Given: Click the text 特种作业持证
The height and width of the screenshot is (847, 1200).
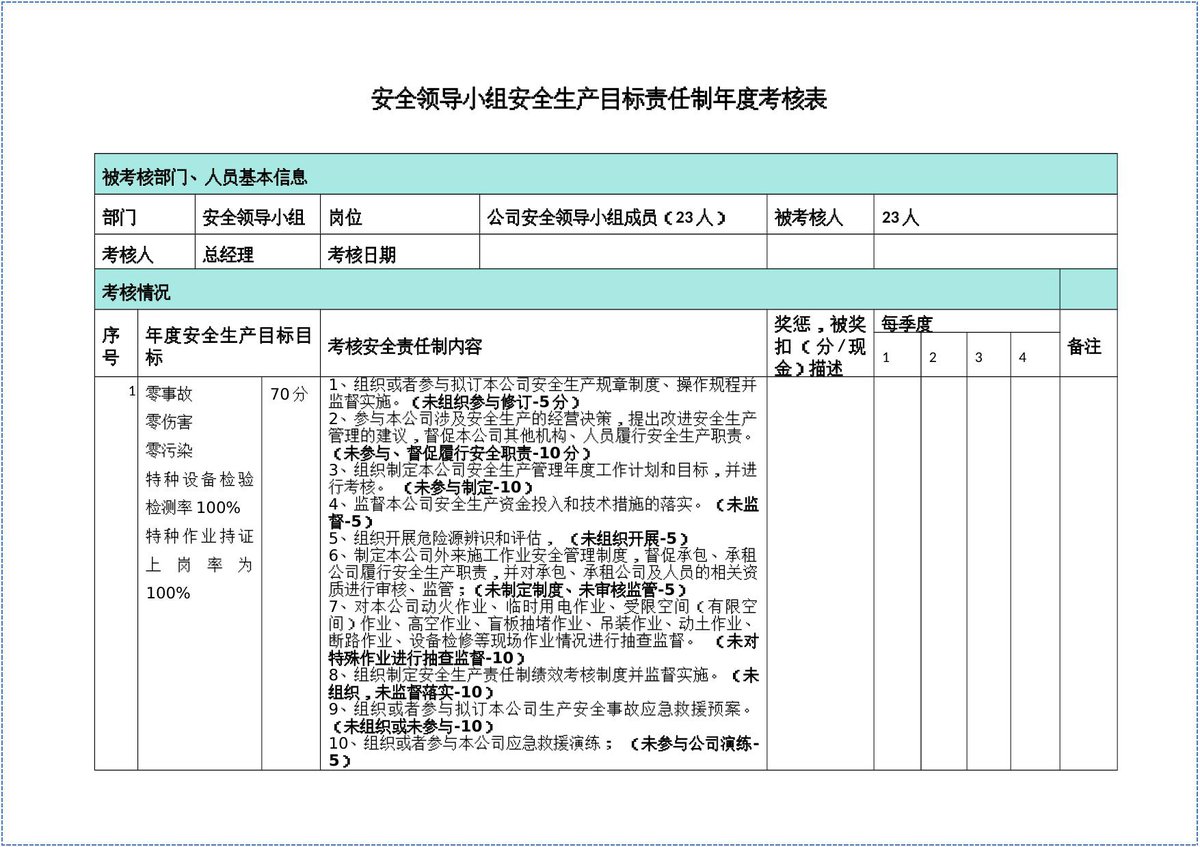Looking at the screenshot, I should [x=200, y=536].
